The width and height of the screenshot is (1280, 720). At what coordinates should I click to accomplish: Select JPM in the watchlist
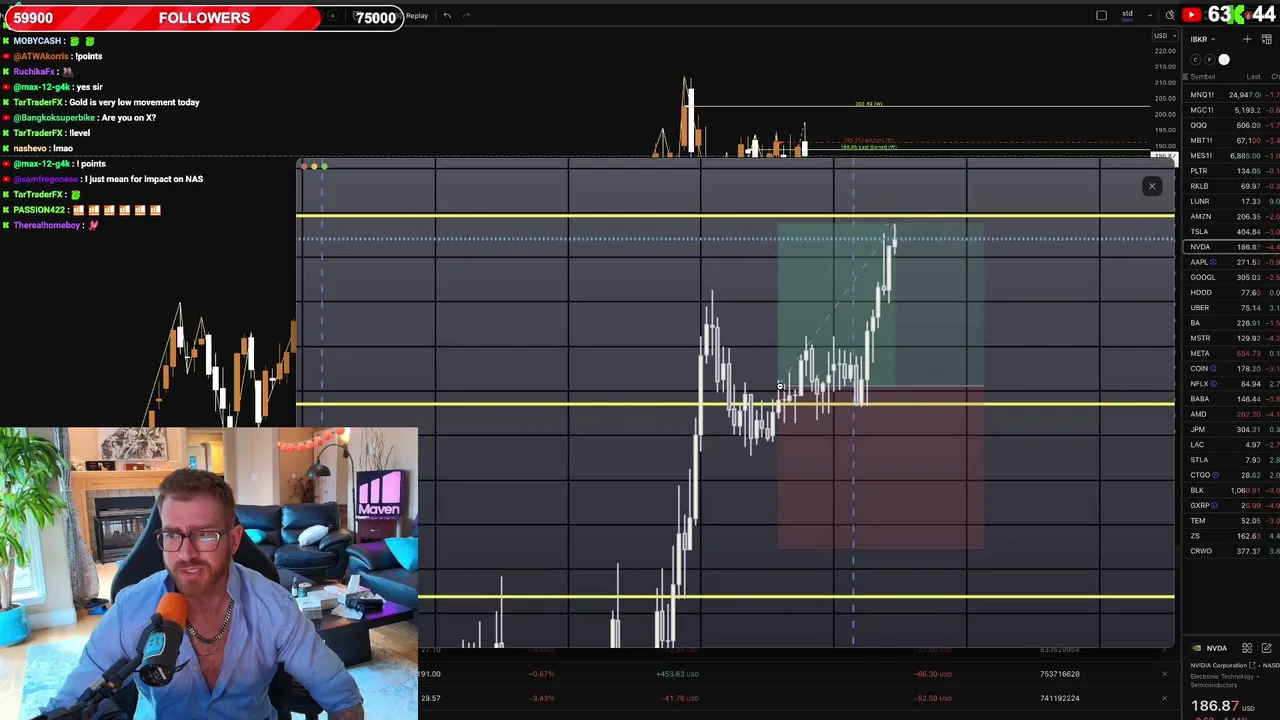tap(1232, 429)
